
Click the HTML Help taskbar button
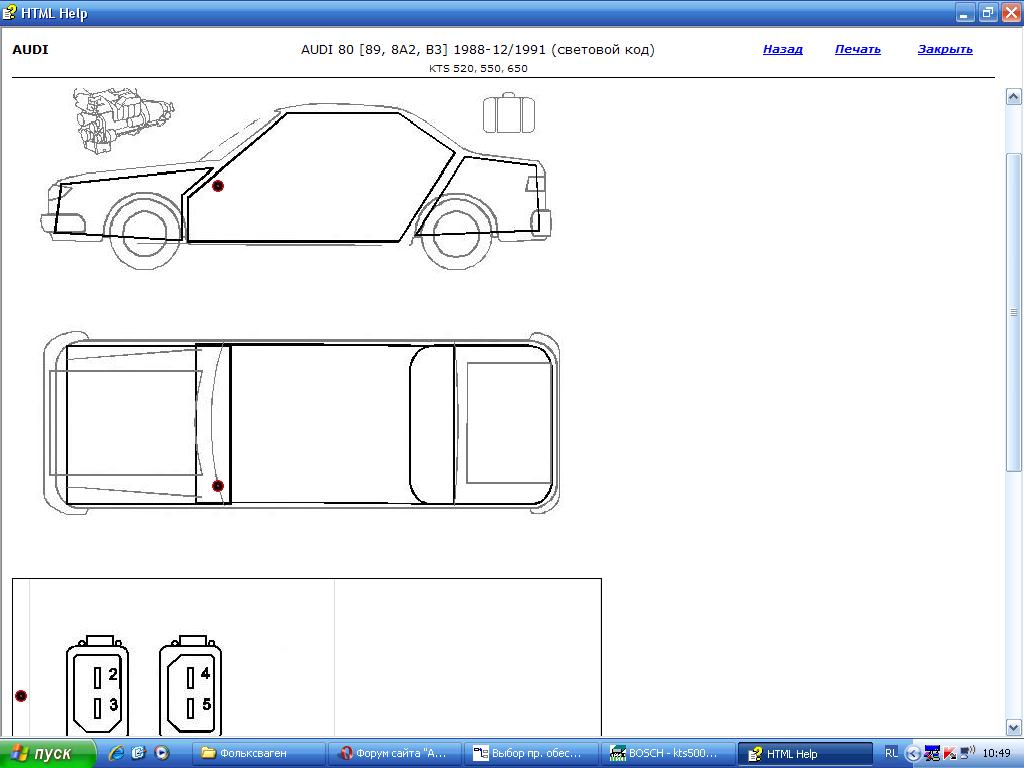tap(804, 754)
